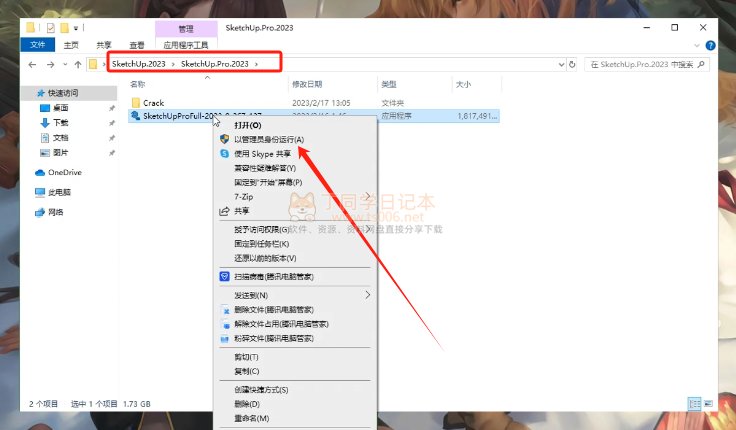Image resolution: width=736 pixels, height=430 pixels.
Task: Click the Up one level arrow
Action: [x=78, y=65]
